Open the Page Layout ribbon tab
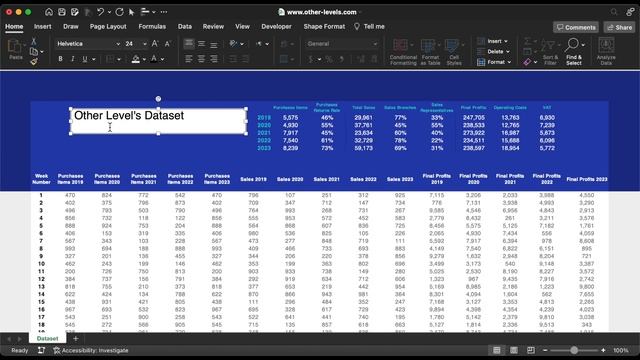Image resolution: width=640 pixels, height=360 pixels. point(108,27)
